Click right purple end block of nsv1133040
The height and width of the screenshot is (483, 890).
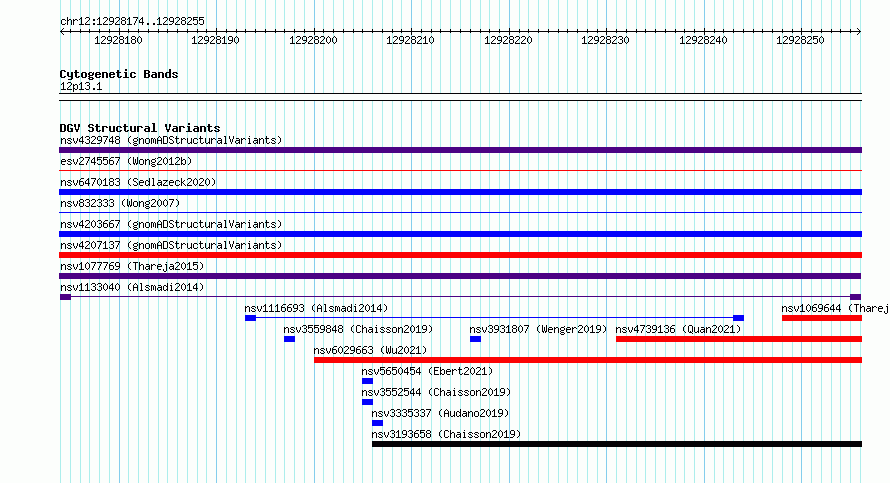pyautogui.click(x=855, y=297)
